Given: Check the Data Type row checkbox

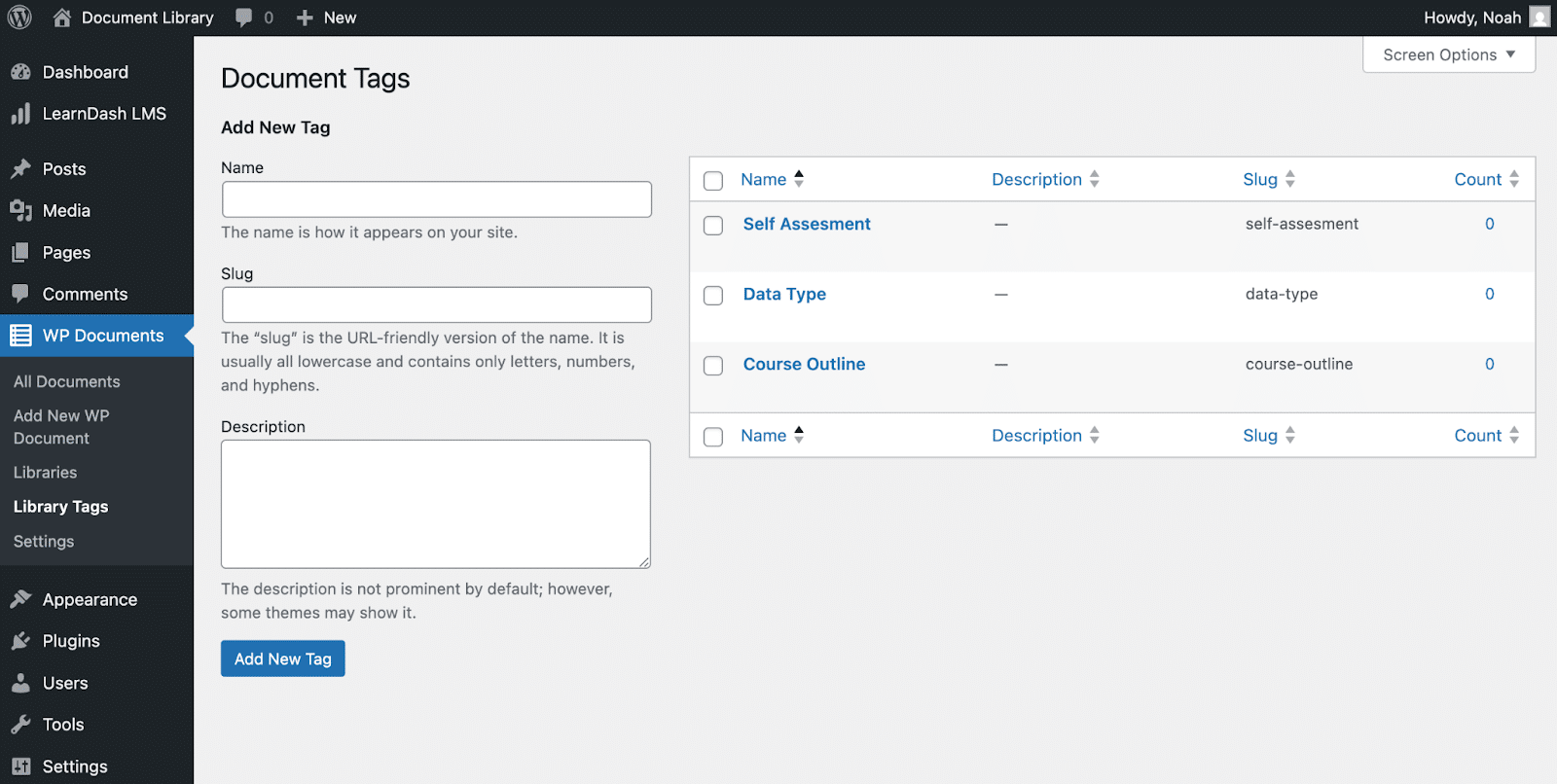Looking at the screenshot, I should coord(713,296).
